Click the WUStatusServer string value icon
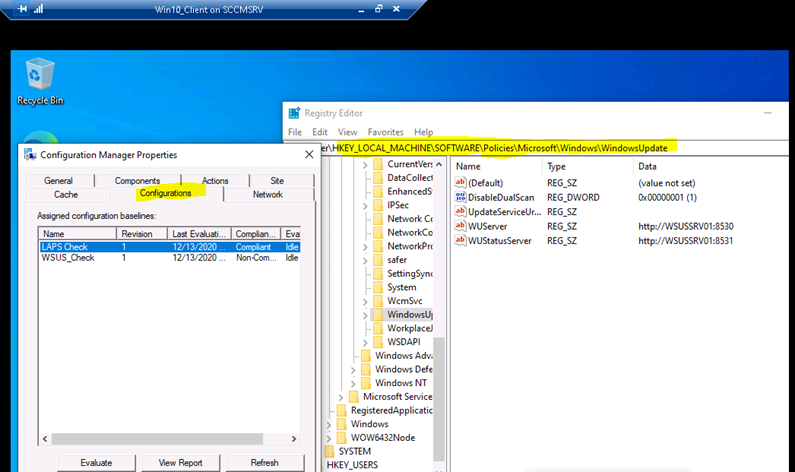 click(x=460, y=240)
